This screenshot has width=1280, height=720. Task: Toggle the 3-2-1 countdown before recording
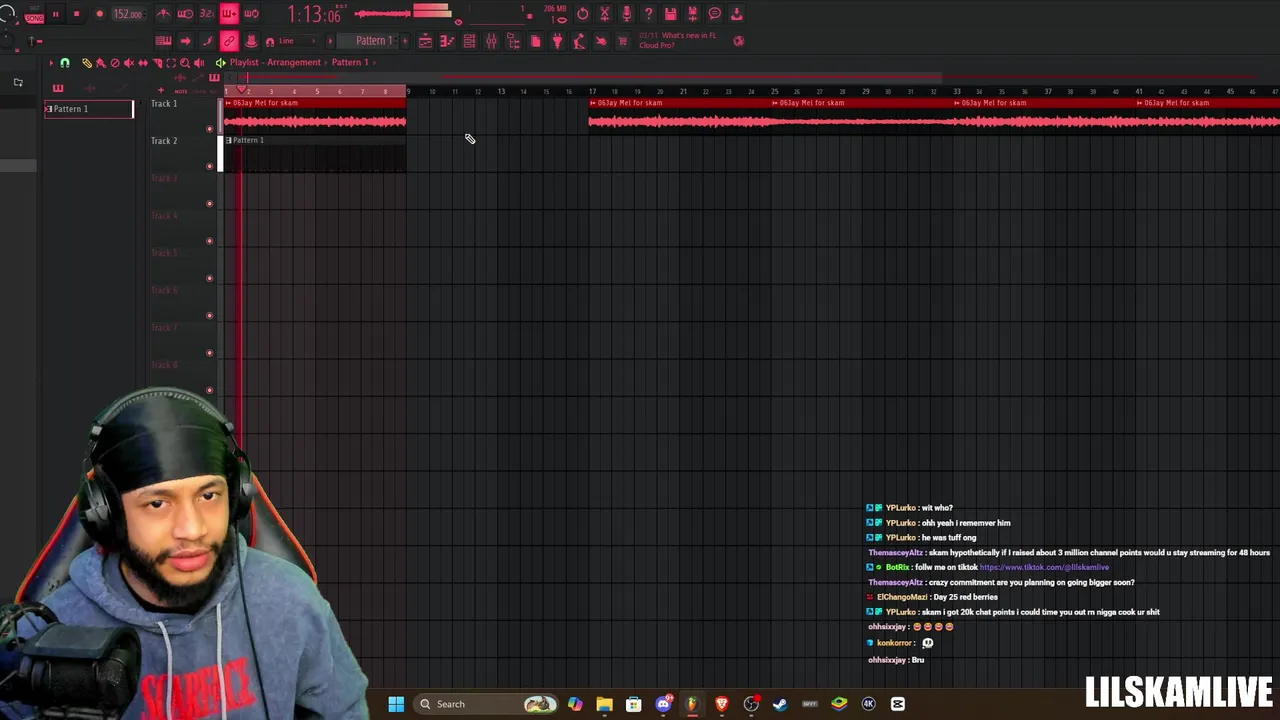tap(207, 14)
